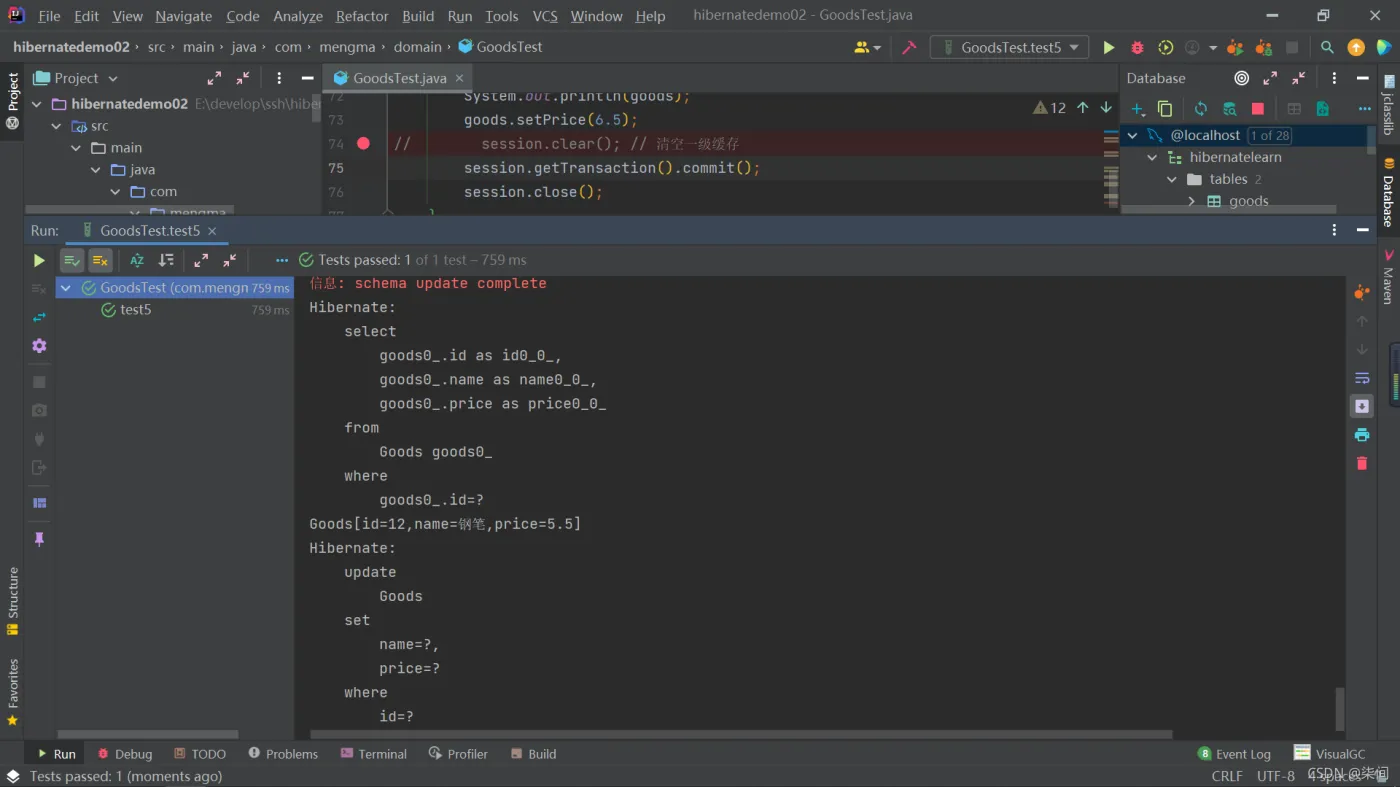This screenshot has height=787, width=1400.
Task: Open Run panel settings gear
Action: (39, 345)
